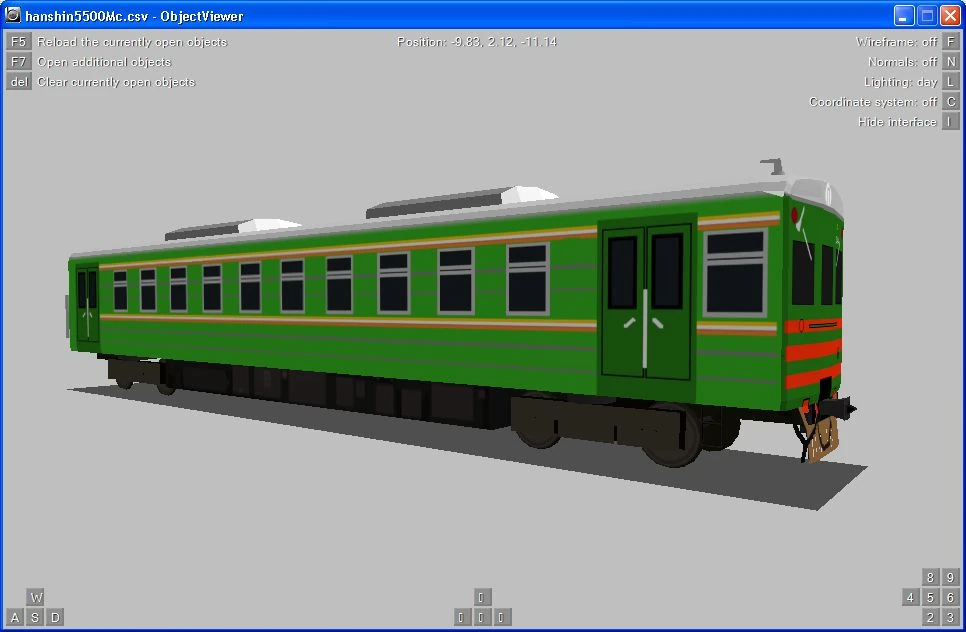The height and width of the screenshot is (632, 966).
Task: Click the F5 reload objects key
Action: [18, 42]
